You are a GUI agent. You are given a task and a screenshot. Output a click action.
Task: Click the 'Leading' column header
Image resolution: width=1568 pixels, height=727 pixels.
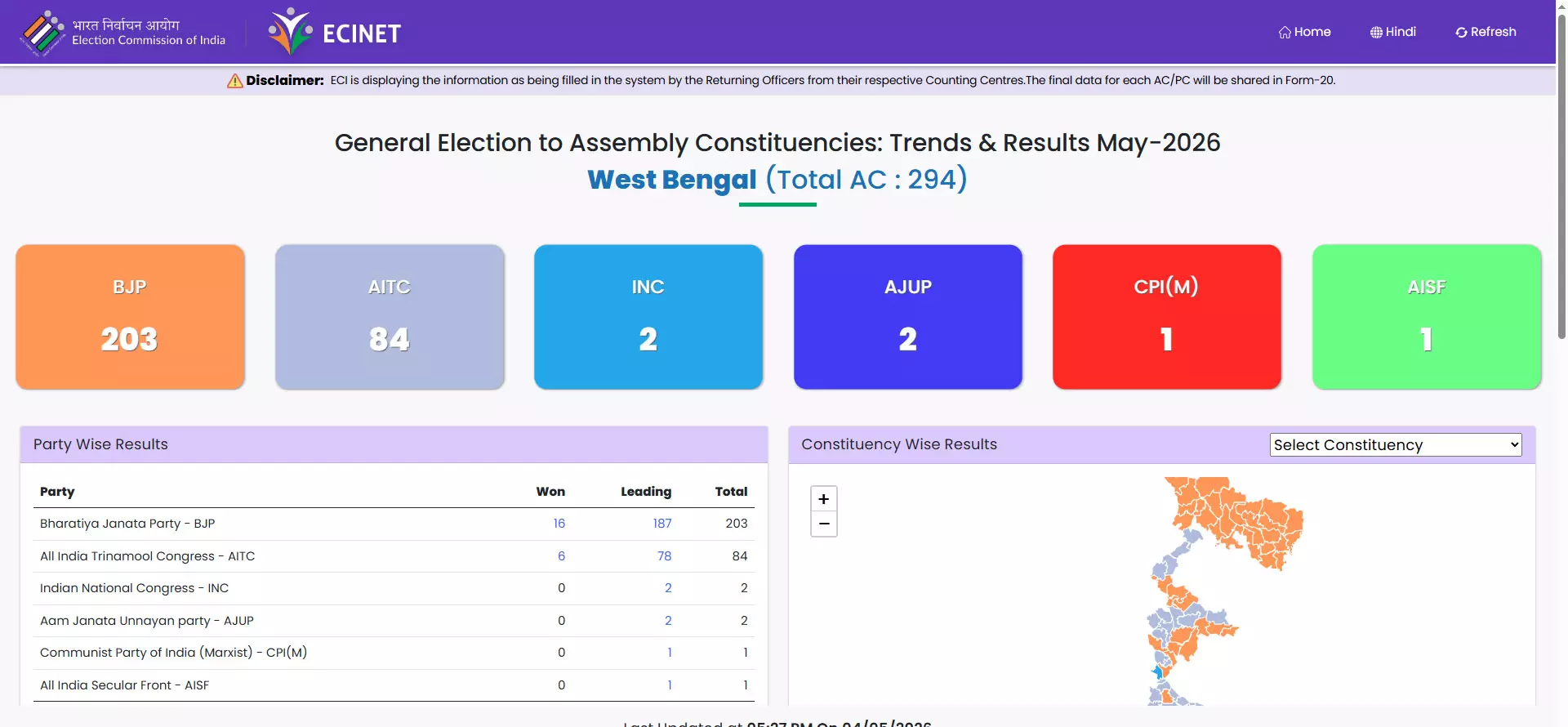(x=646, y=492)
